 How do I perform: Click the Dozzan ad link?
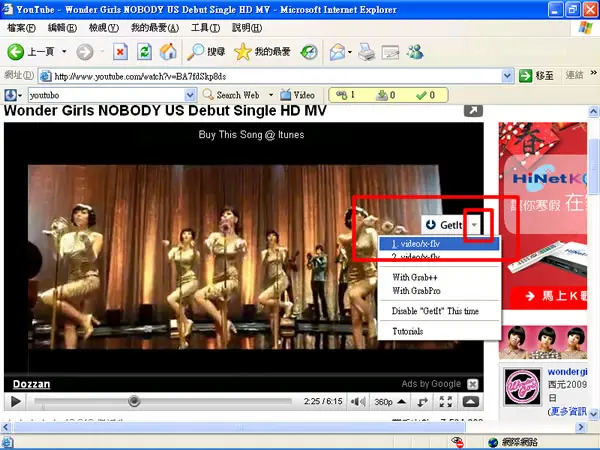click(x=31, y=384)
